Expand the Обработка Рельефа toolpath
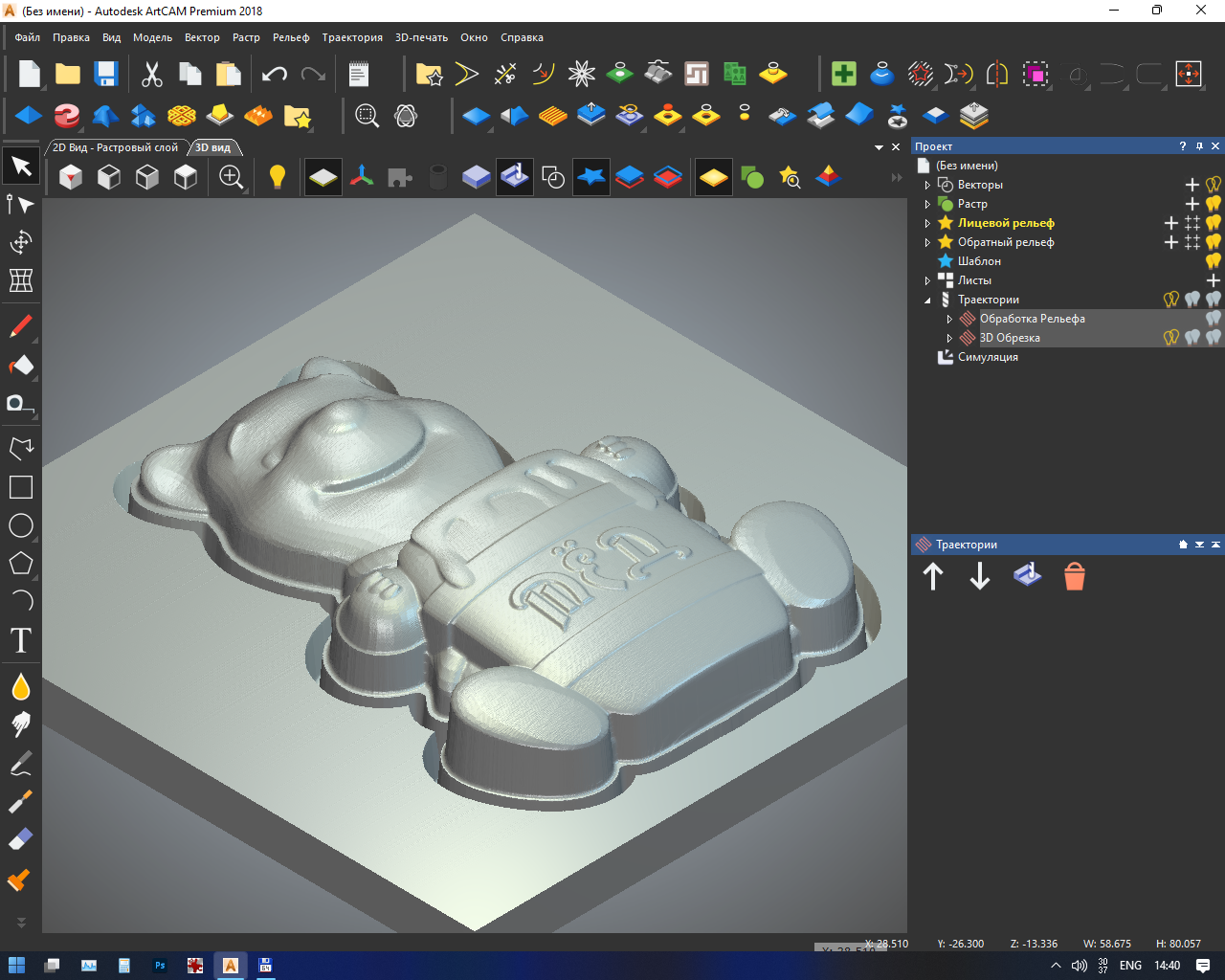 [949, 319]
